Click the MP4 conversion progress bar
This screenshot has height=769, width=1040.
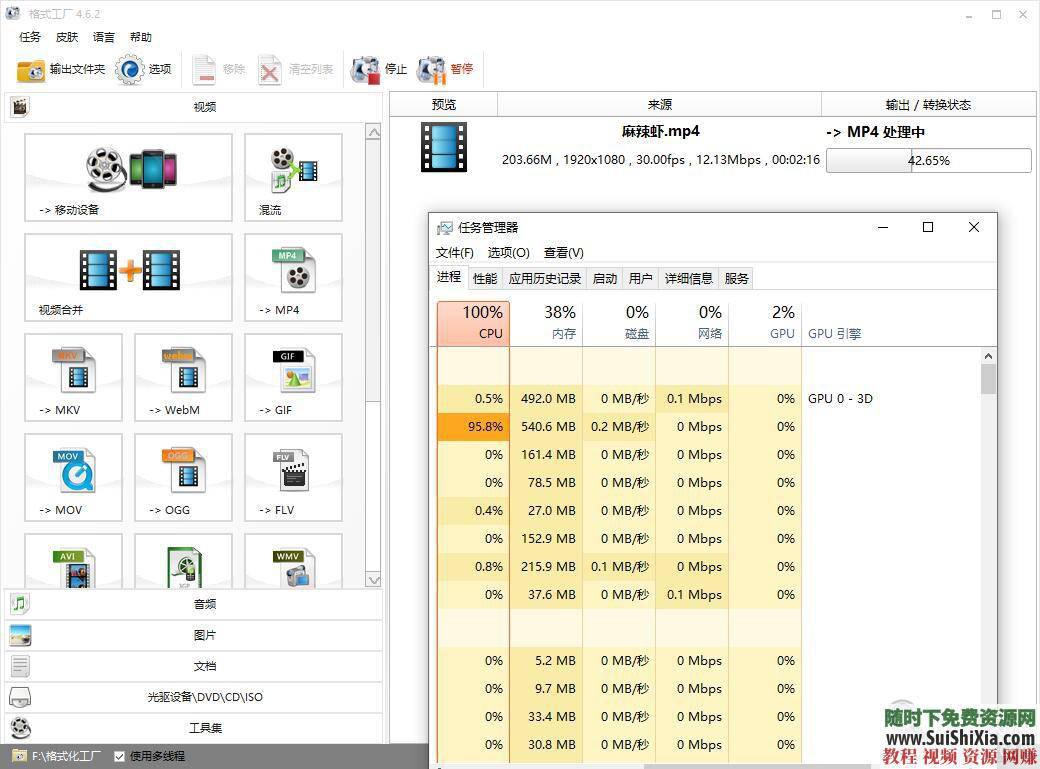click(928, 160)
